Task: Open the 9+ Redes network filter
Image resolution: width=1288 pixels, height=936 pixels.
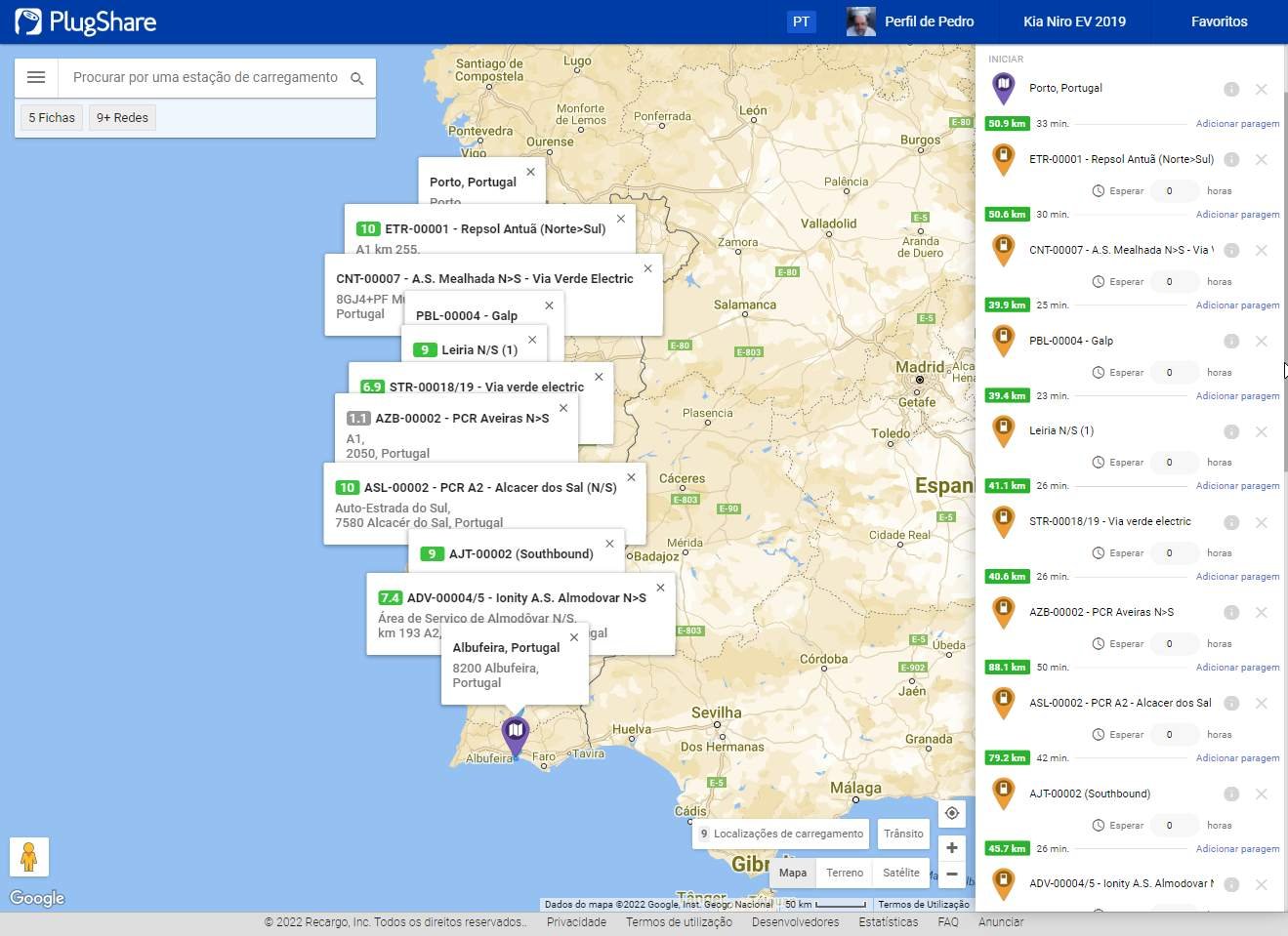Action: coord(122,118)
